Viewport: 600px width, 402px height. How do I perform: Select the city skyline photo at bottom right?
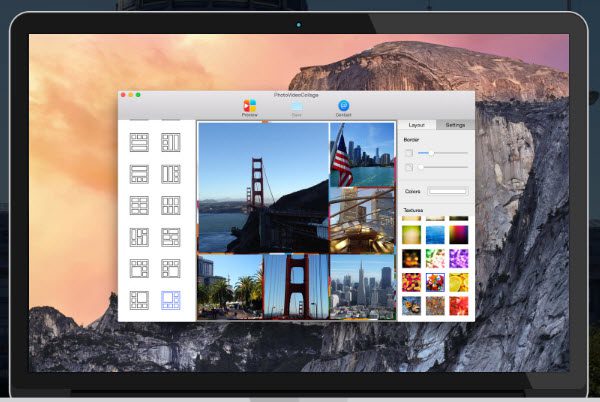tap(362, 286)
